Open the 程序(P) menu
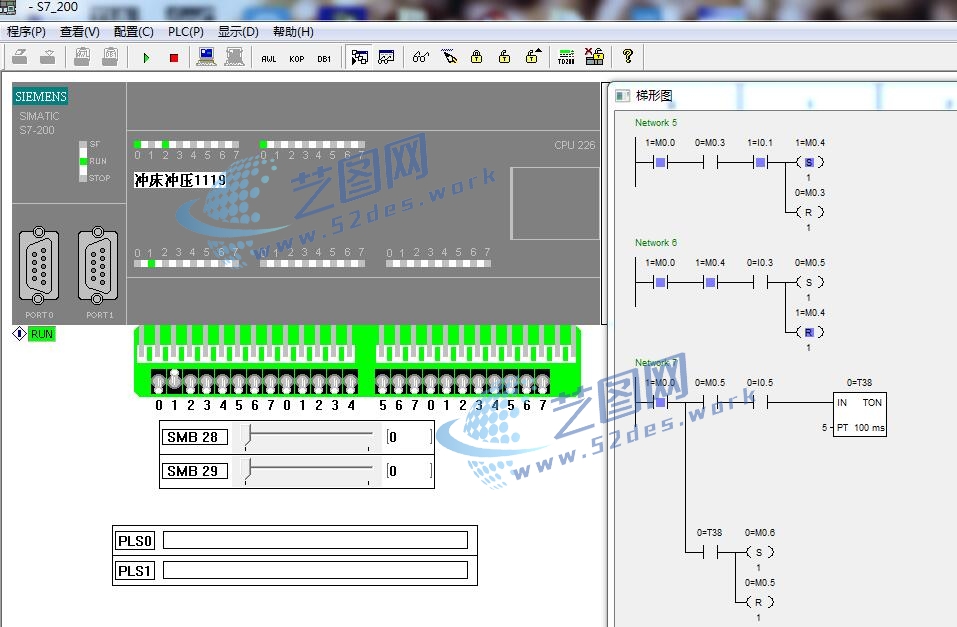 tap(26, 32)
